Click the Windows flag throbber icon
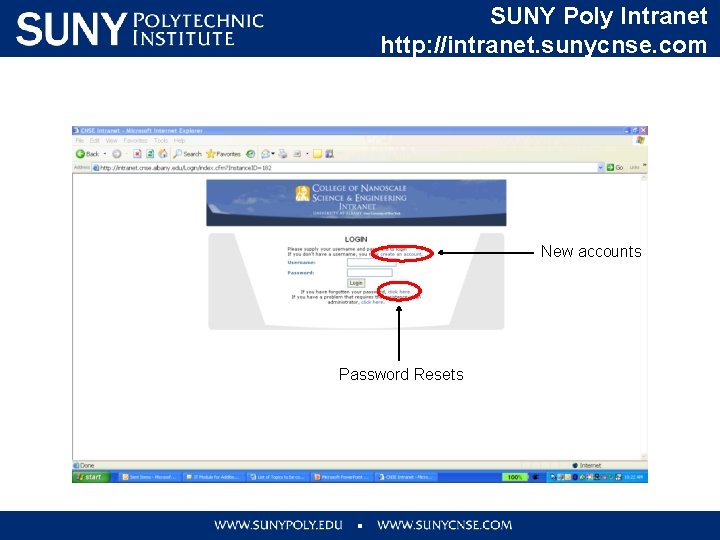This screenshot has height=540, width=720. coord(641,140)
